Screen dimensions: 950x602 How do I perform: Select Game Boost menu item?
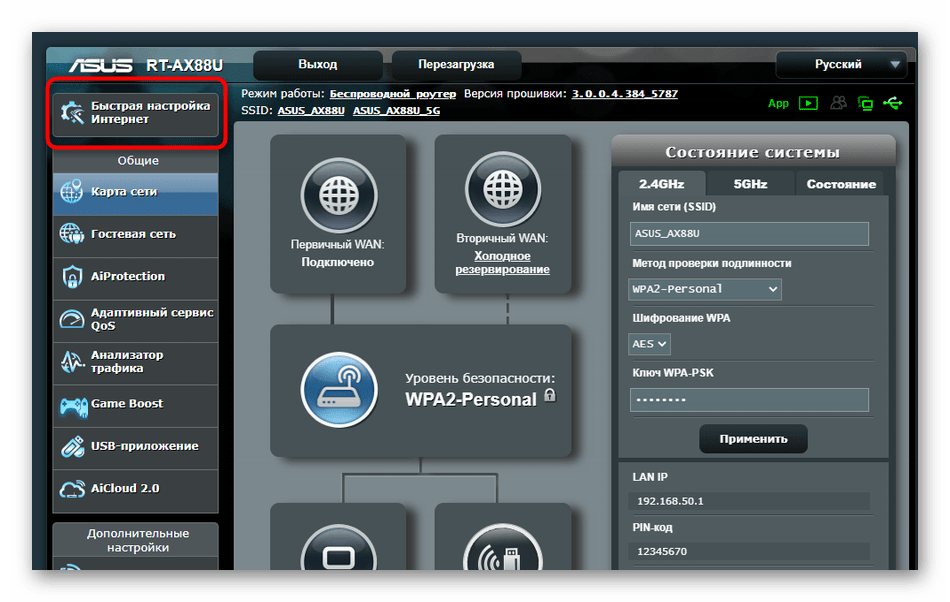tap(136, 404)
